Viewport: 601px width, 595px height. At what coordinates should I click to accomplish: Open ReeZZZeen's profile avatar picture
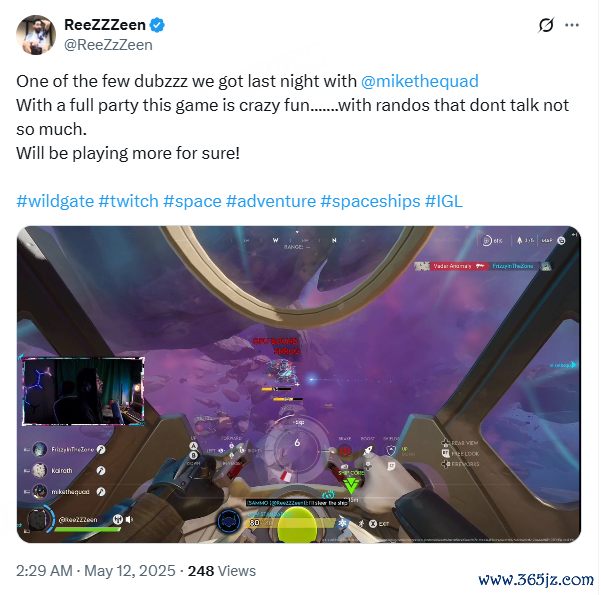36,35
